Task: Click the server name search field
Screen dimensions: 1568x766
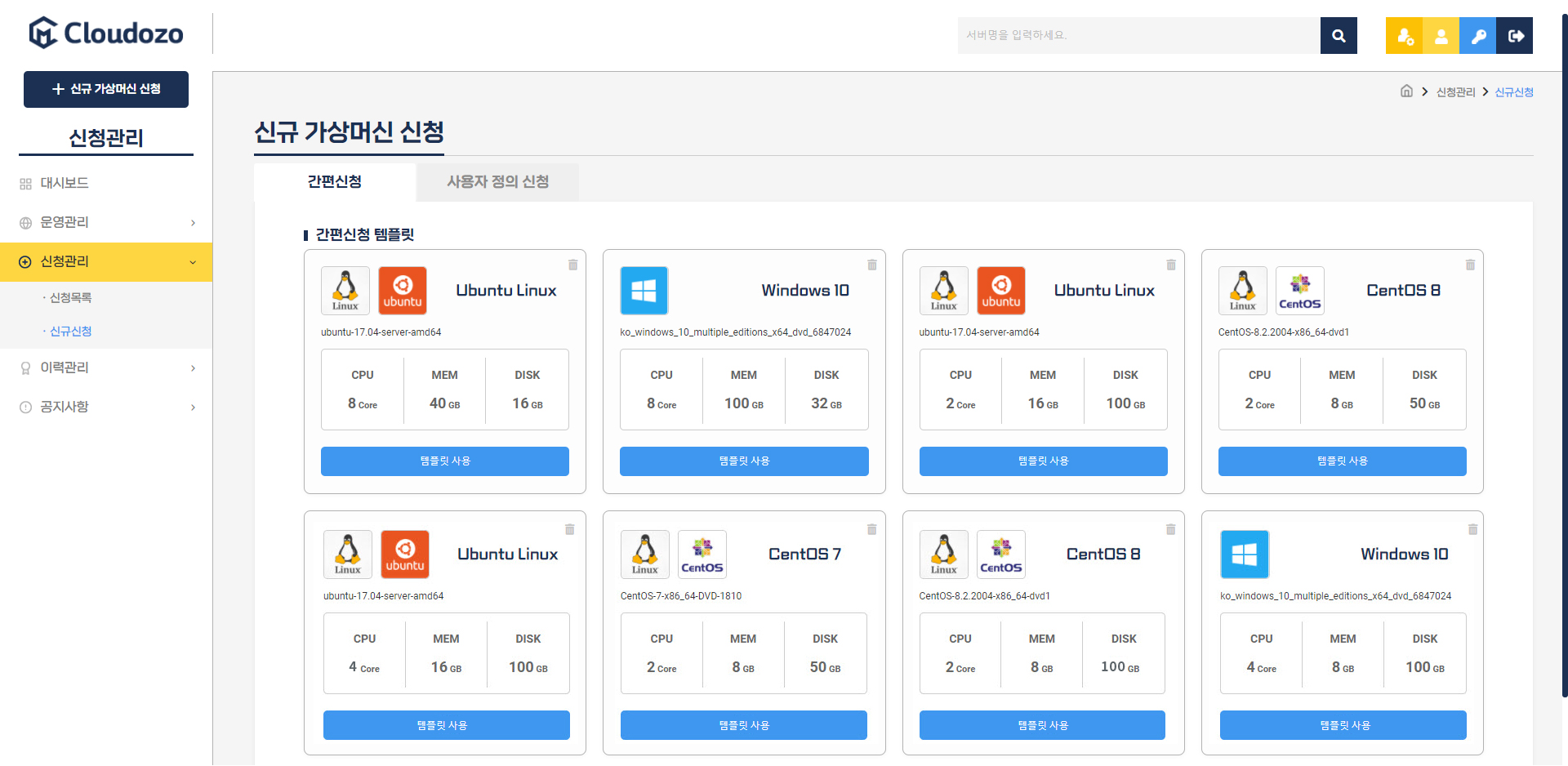Action: 1138,36
